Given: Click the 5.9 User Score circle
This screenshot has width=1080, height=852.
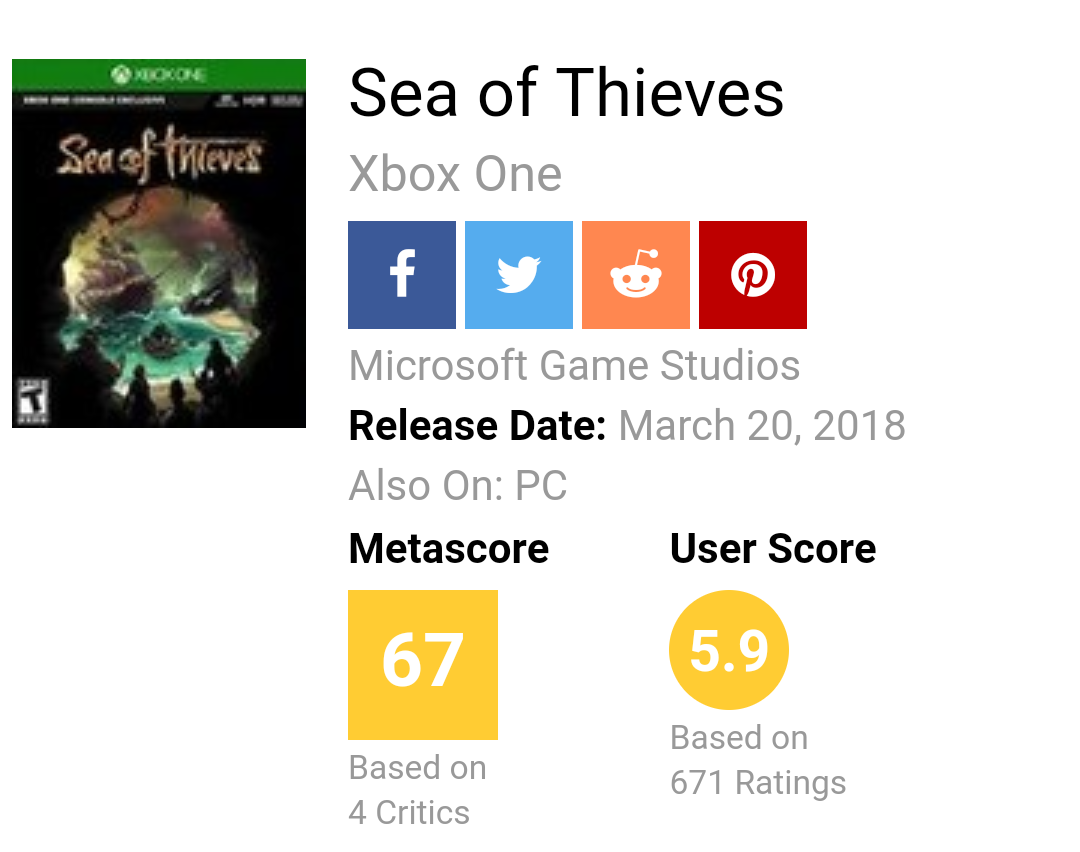Looking at the screenshot, I should (729, 650).
